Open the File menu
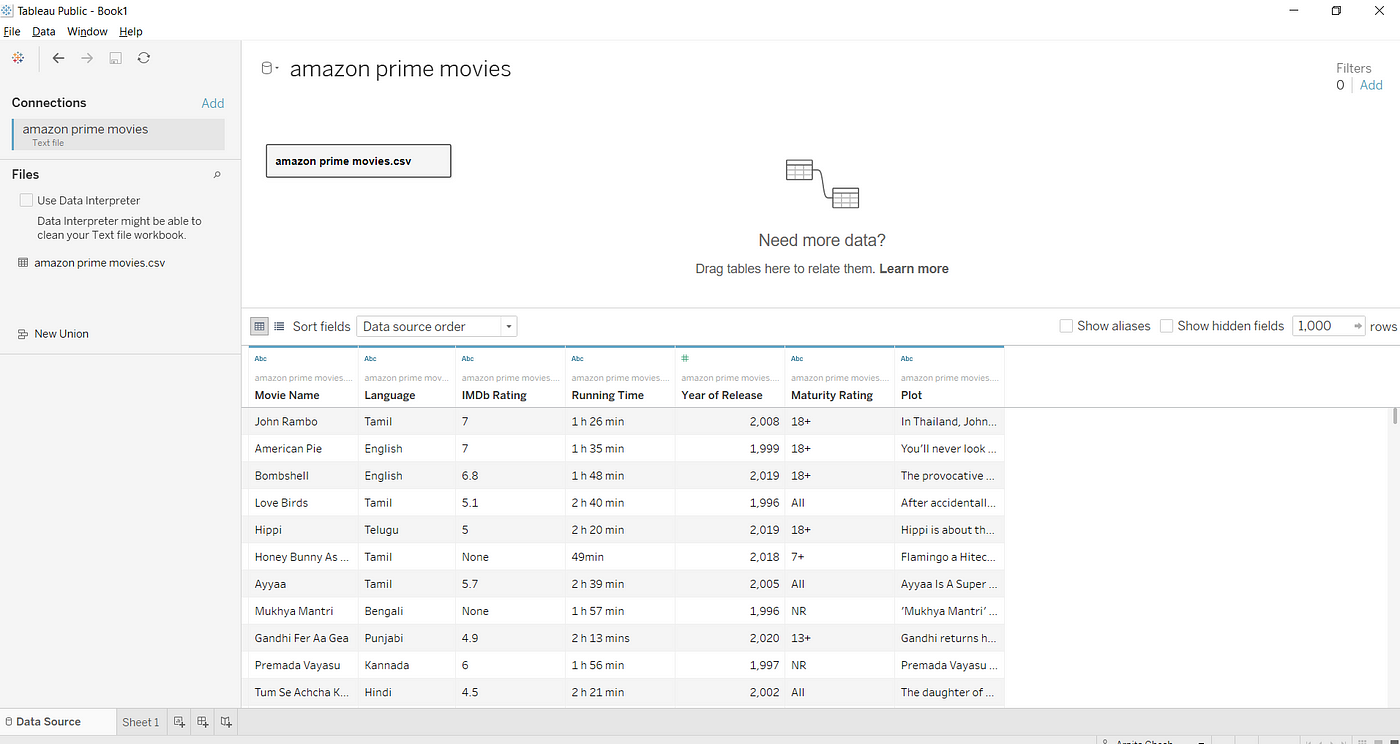Screen dimensions: 1400x744 tap(12, 32)
